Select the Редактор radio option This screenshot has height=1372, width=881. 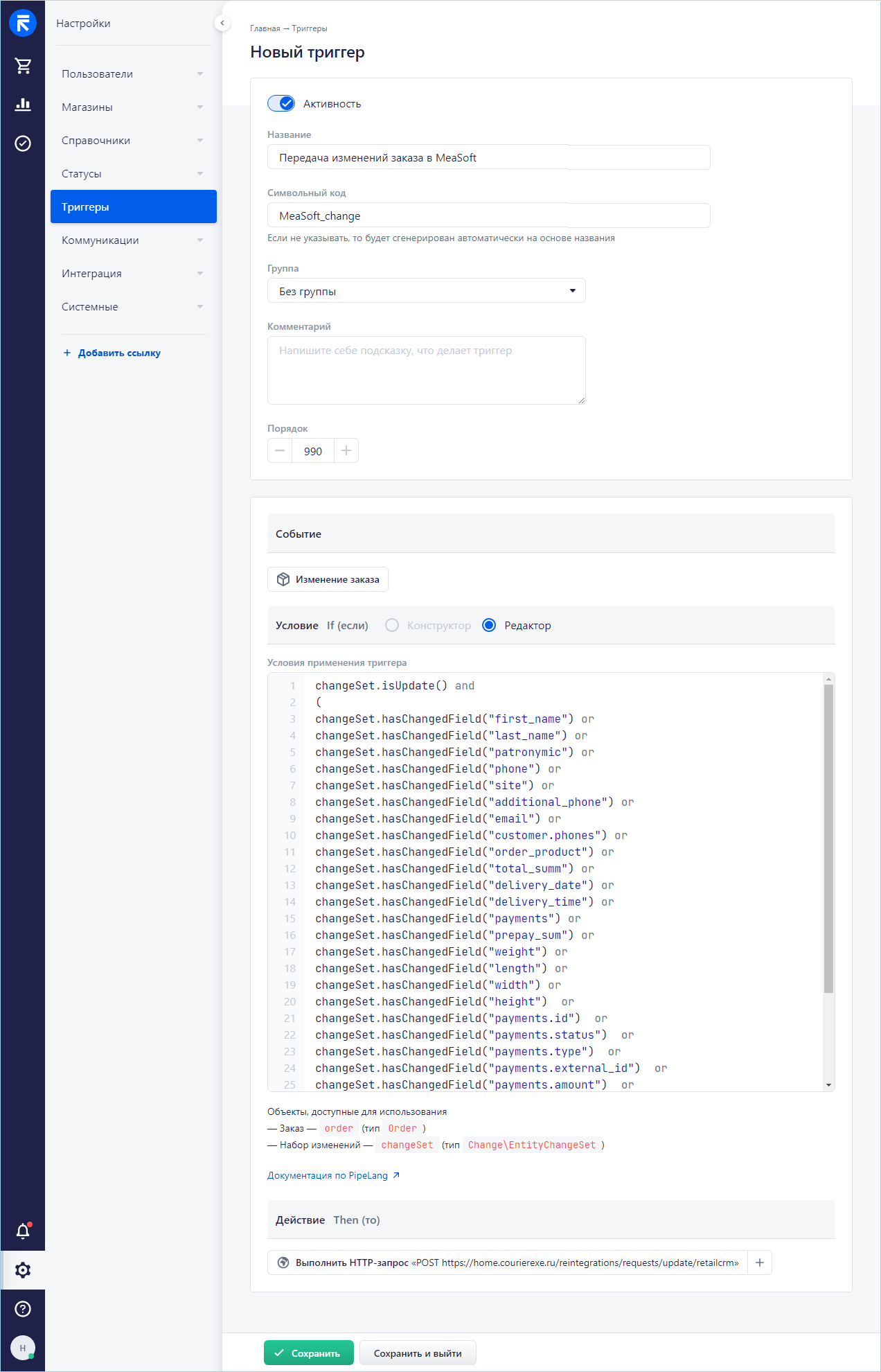489,625
